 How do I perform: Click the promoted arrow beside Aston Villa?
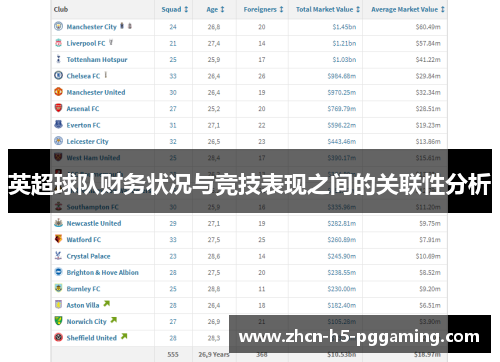pos(107,304)
